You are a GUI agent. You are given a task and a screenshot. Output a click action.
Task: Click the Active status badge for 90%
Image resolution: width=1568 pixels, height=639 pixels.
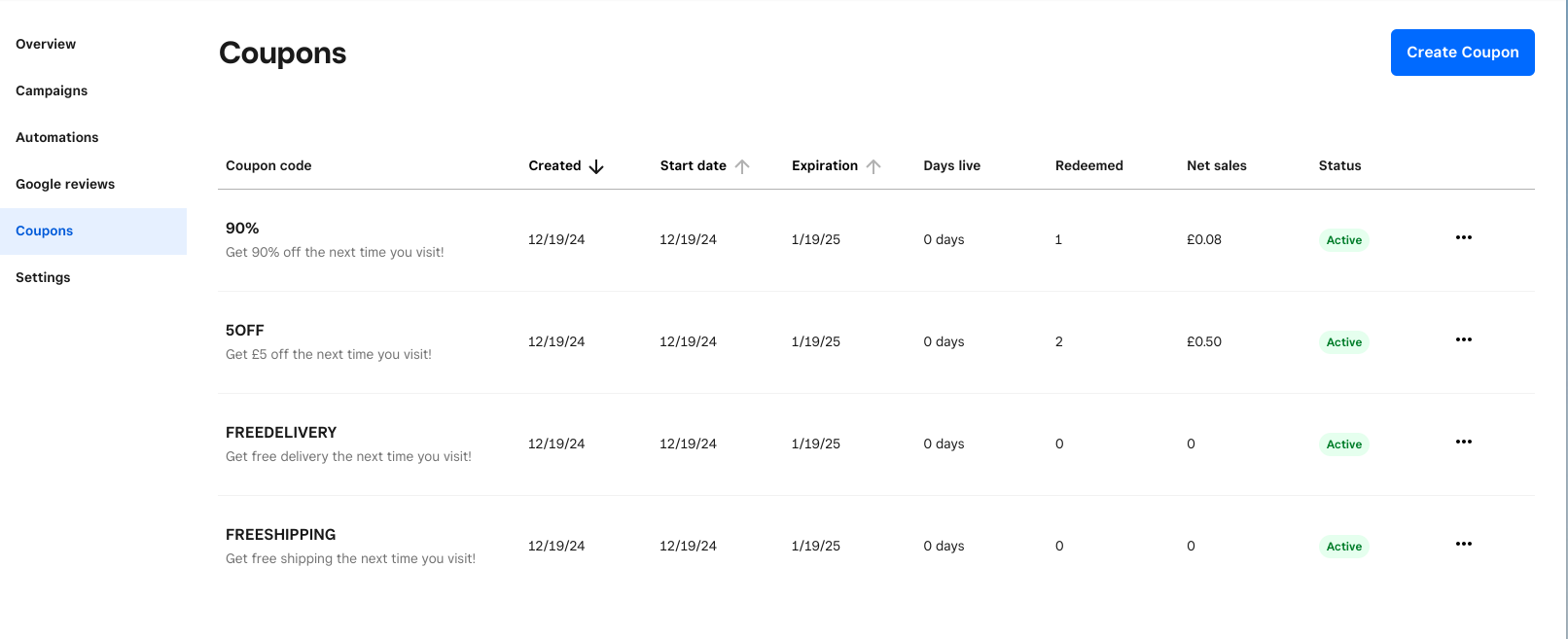1344,240
